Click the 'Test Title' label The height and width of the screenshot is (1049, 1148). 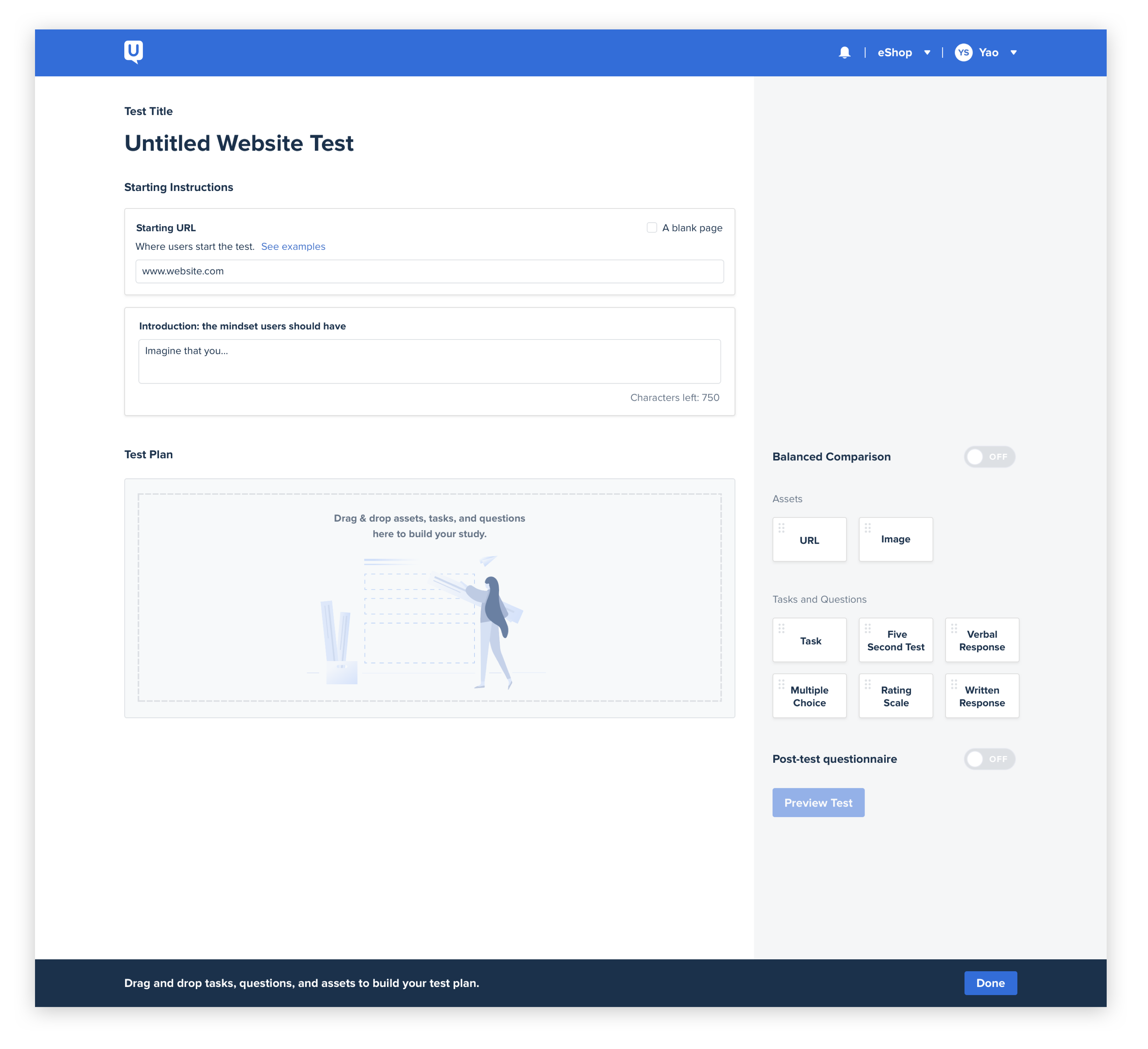pyautogui.click(x=148, y=111)
